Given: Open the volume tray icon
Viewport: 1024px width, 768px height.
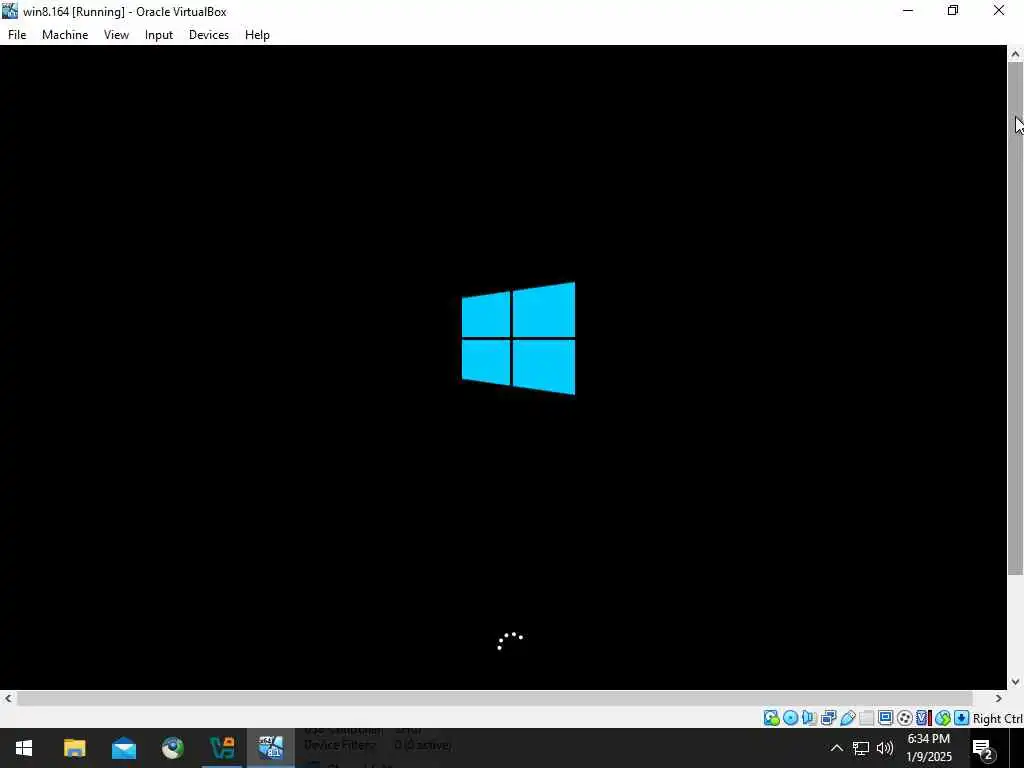Looking at the screenshot, I should pyautogui.click(x=885, y=748).
